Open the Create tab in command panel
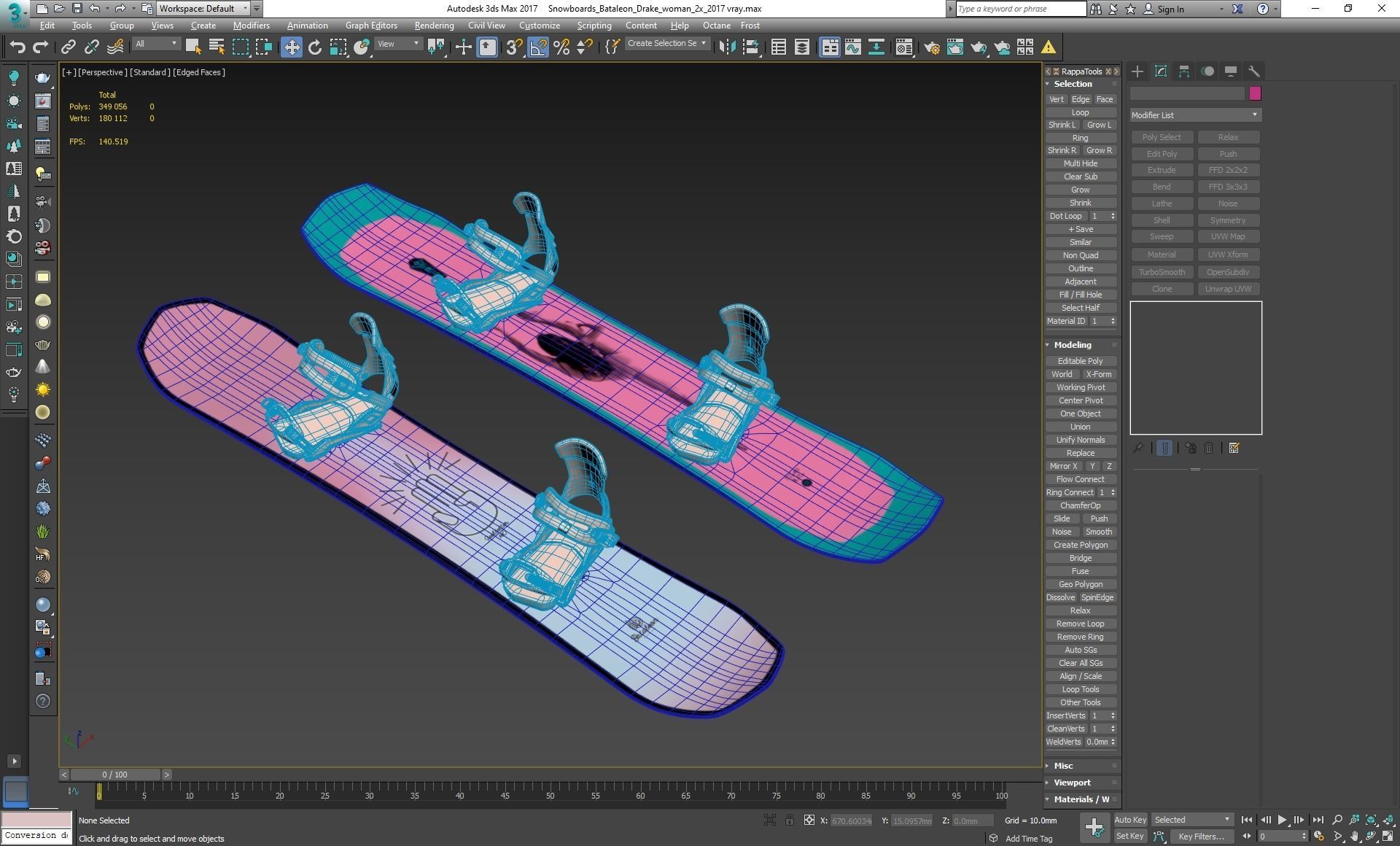The height and width of the screenshot is (846, 1400). (1137, 71)
